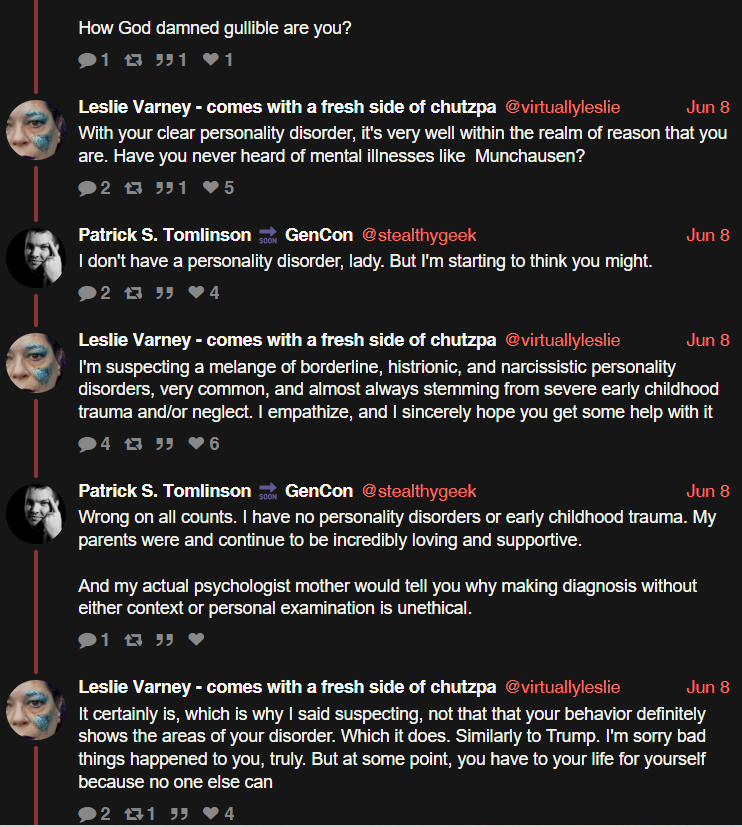
Task: Open Patrick S. Tomlinson name on "personality disorder, lady" tweet
Action: point(165,235)
